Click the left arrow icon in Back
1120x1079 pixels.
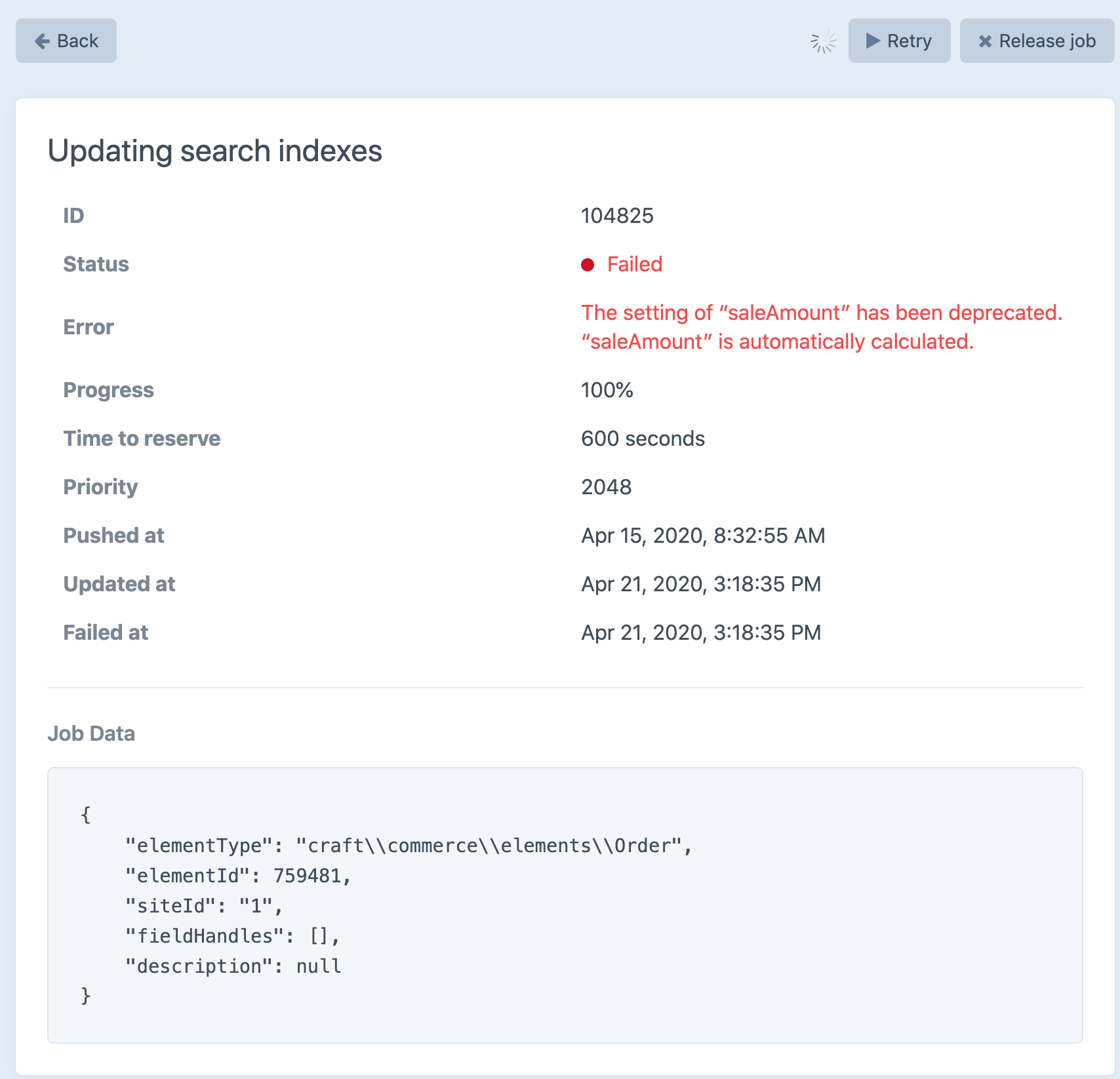click(x=42, y=41)
